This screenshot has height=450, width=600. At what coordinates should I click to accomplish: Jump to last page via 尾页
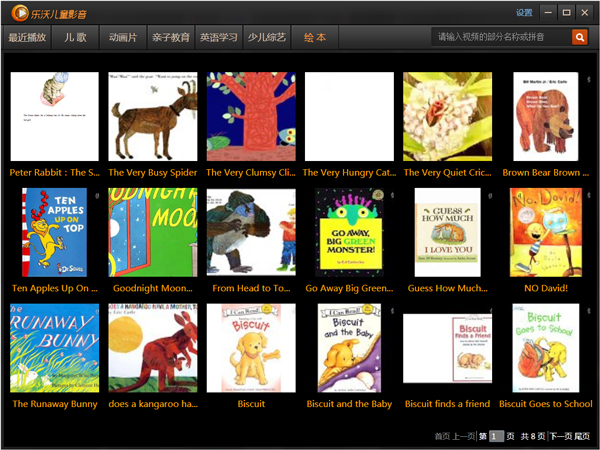582,436
